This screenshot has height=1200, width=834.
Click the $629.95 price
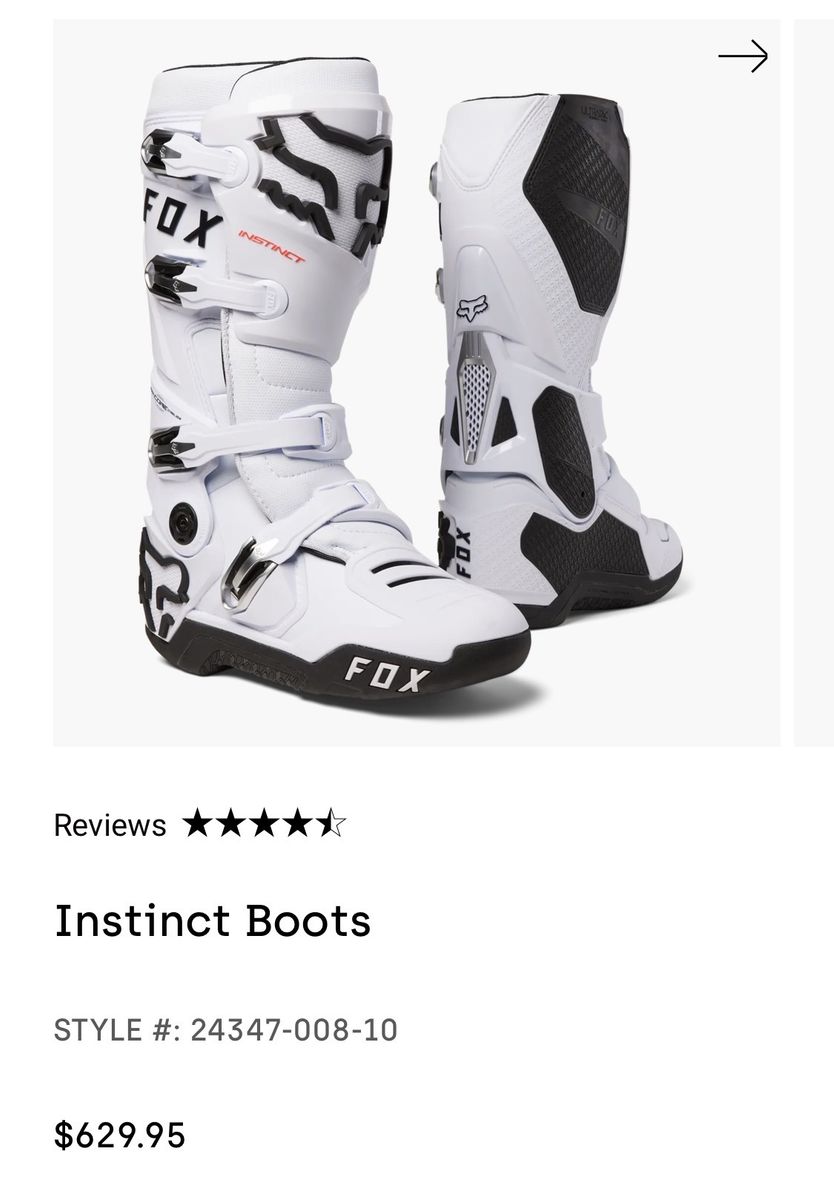(x=120, y=1136)
